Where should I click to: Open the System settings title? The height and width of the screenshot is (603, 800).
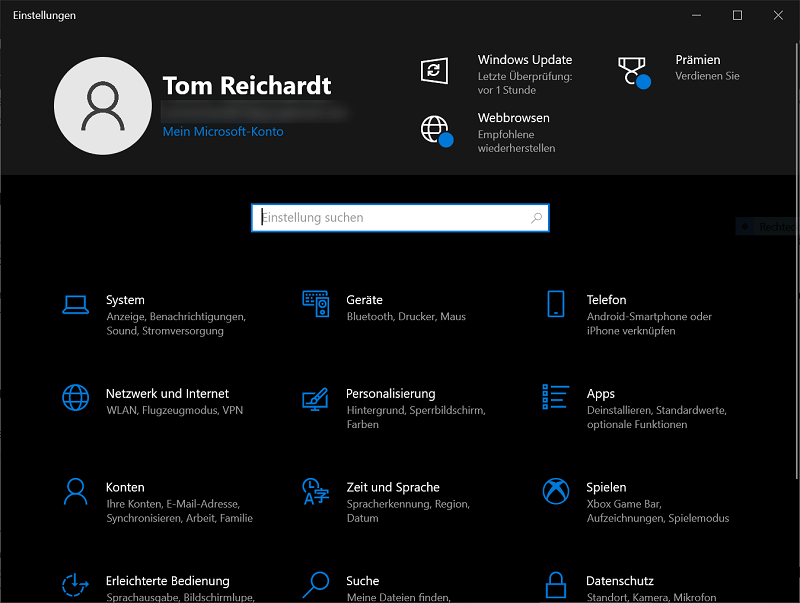[125, 300]
